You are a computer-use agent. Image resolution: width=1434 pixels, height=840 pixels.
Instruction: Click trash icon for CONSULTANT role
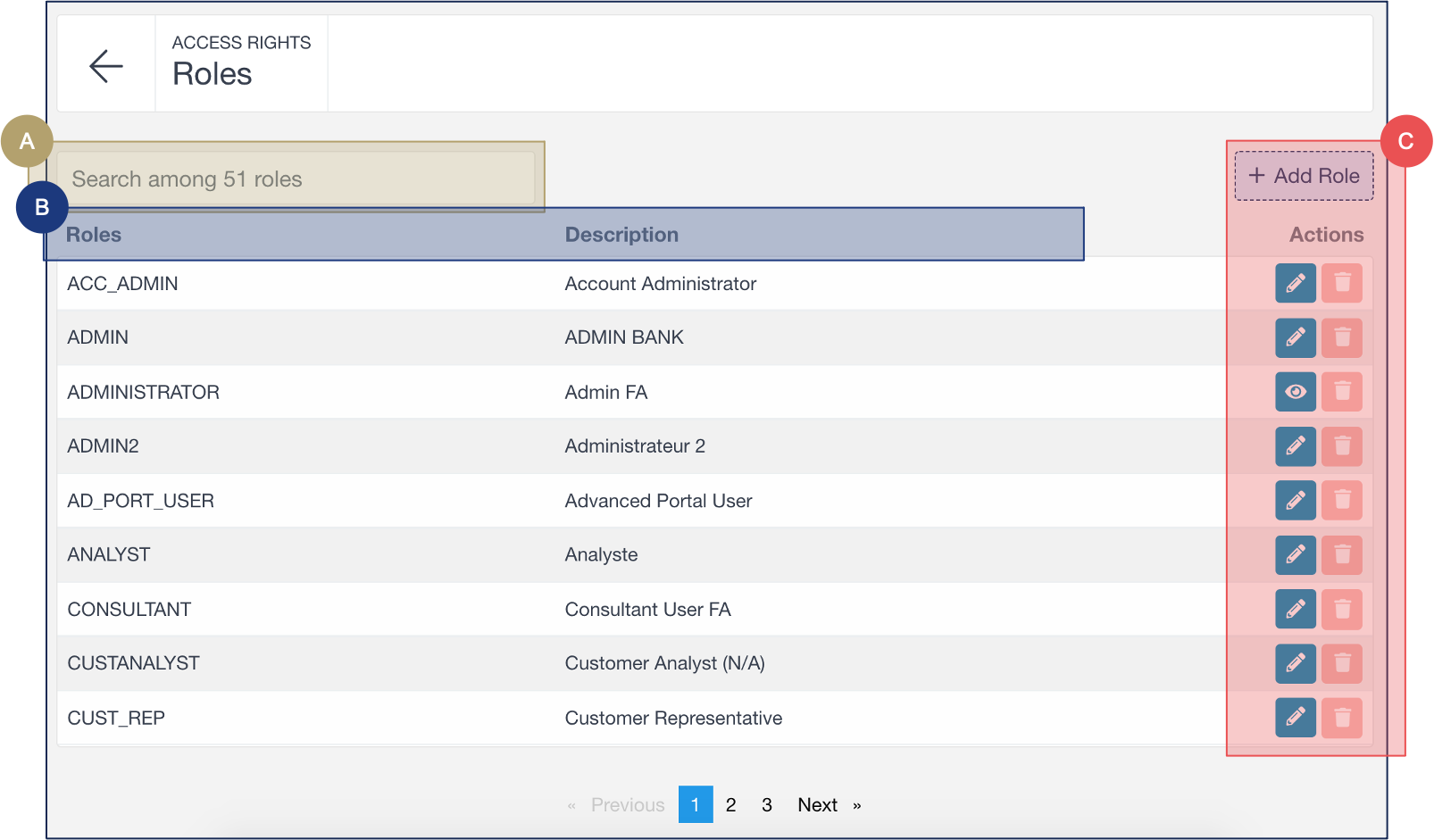coord(1341,610)
